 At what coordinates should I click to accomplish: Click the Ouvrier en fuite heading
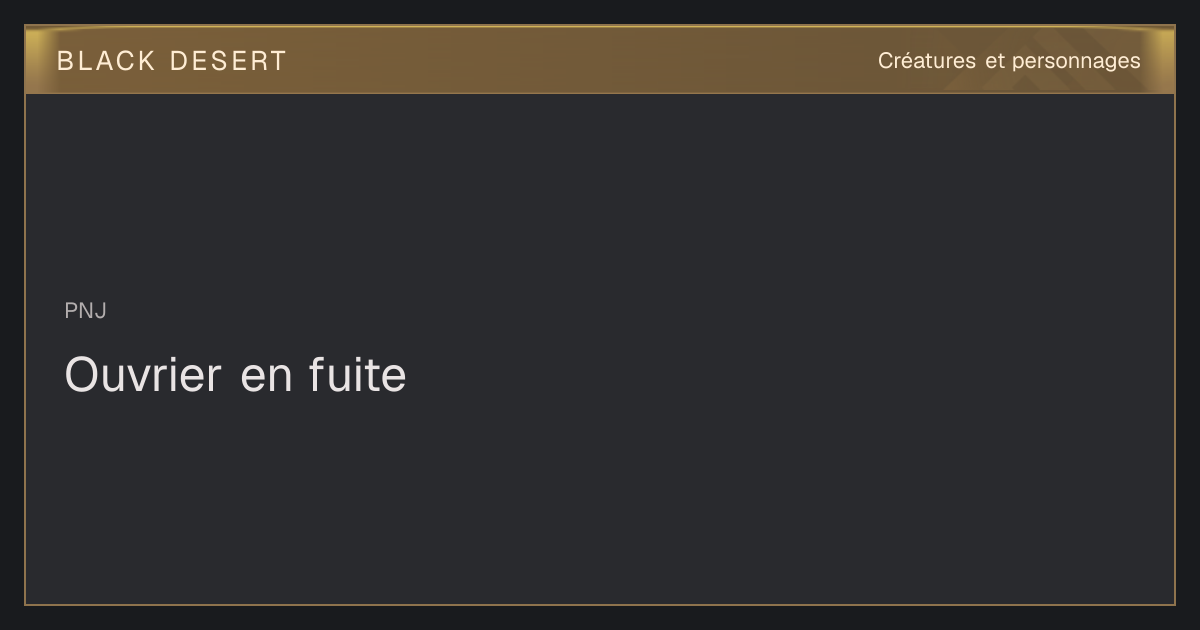236,375
